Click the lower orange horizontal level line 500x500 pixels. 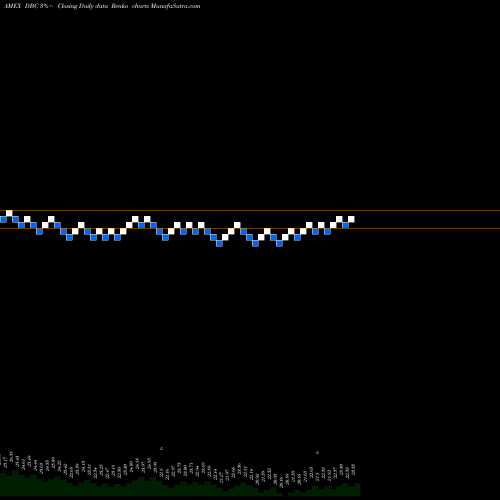click(x=250, y=228)
